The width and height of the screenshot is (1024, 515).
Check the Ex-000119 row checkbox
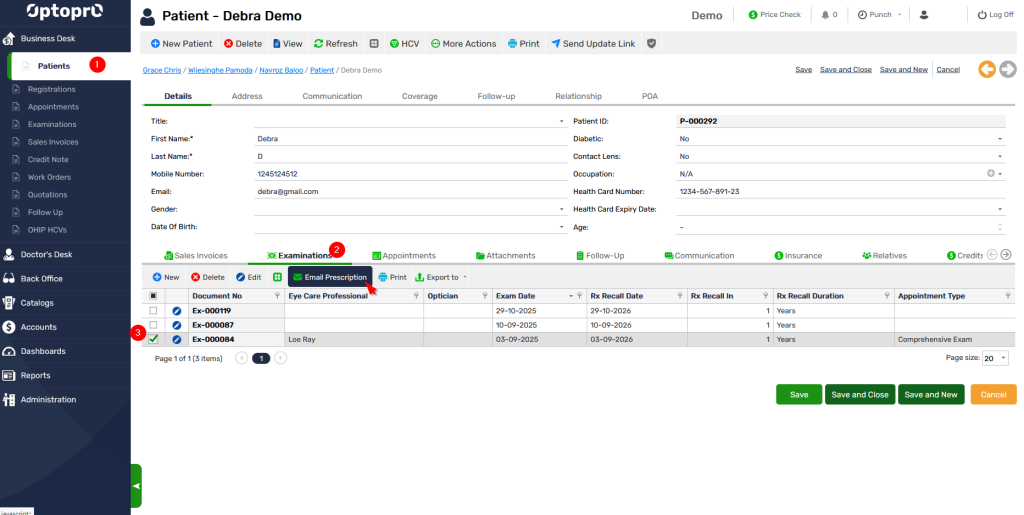pyautogui.click(x=153, y=311)
